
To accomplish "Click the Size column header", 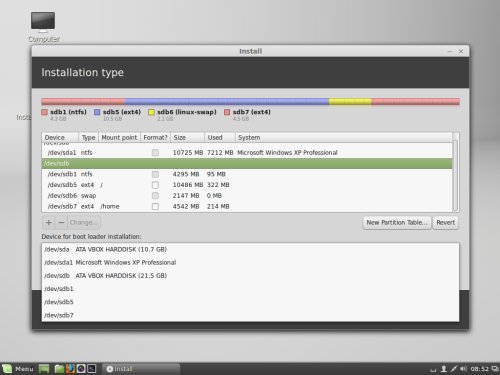I will click(x=187, y=137).
